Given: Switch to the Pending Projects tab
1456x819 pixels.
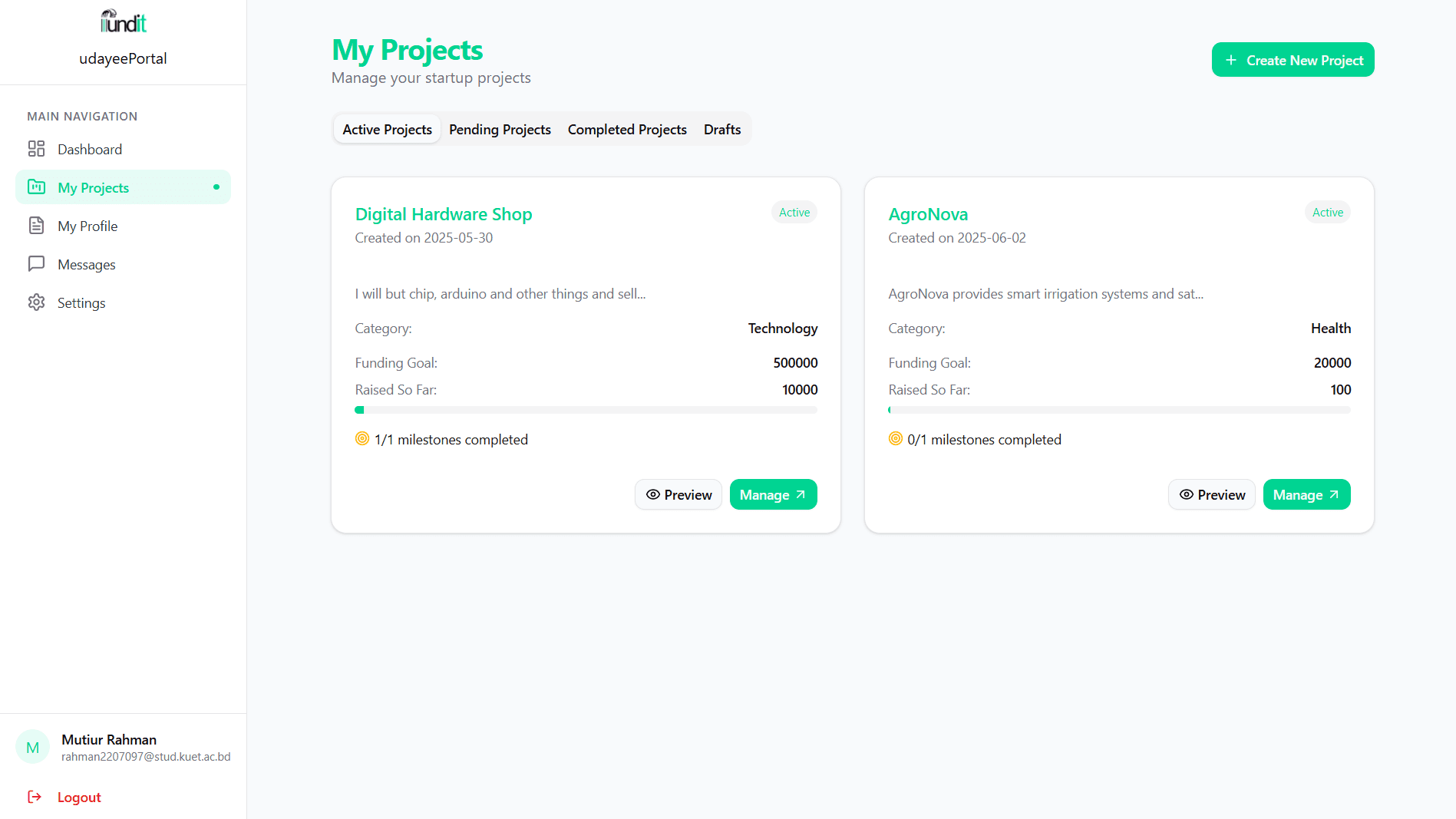Looking at the screenshot, I should pyautogui.click(x=500, y=130).
